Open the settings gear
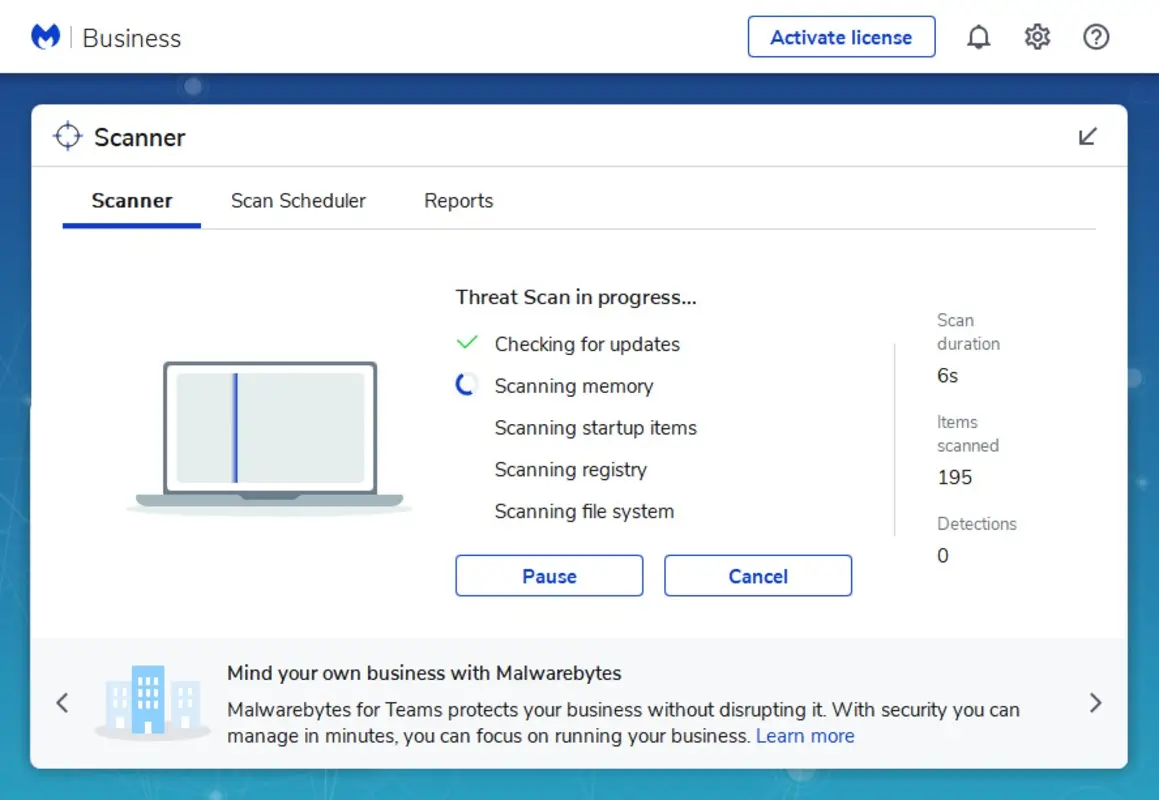 [1037, 37]
